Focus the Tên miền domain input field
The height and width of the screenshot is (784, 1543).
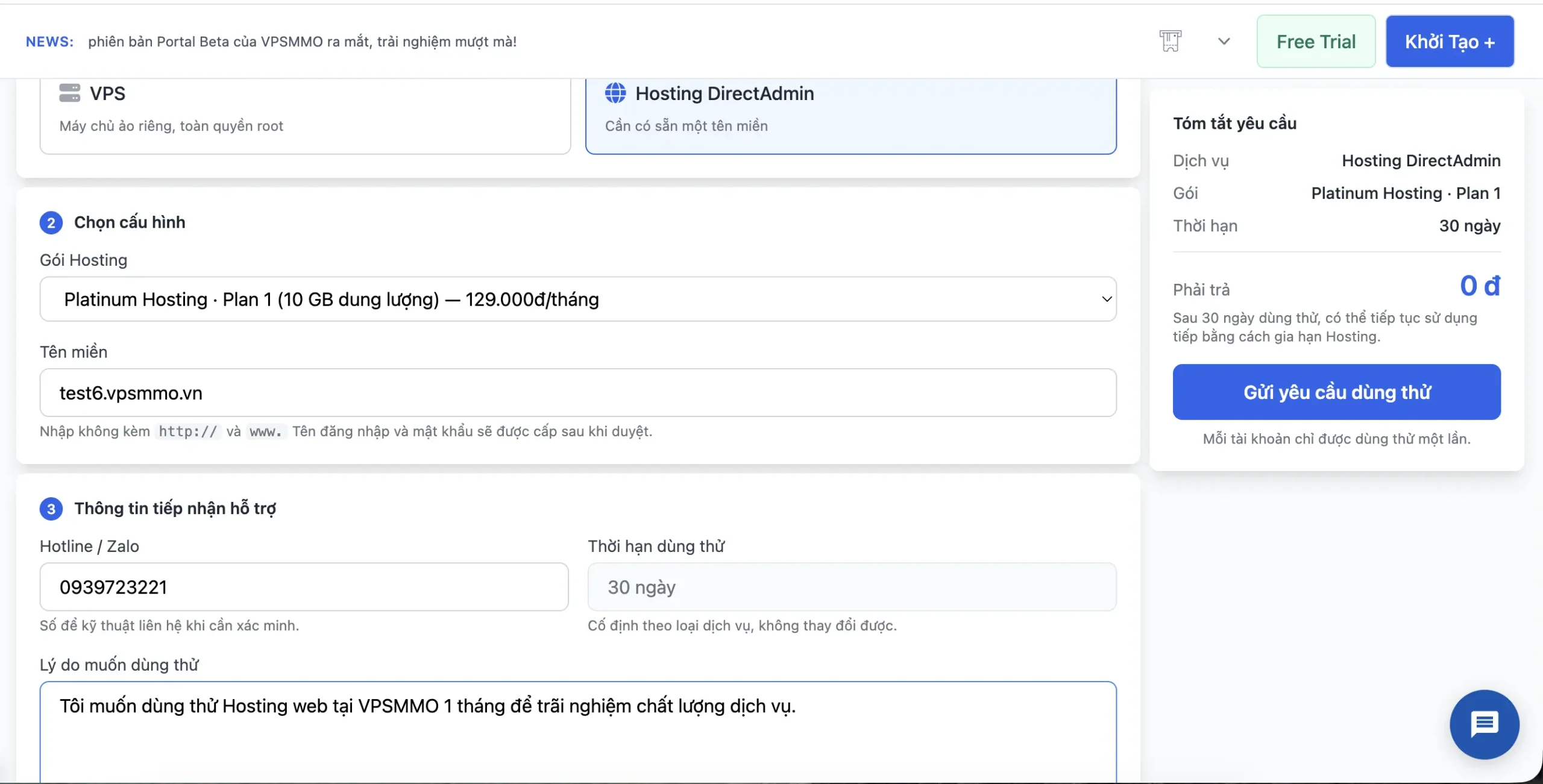tap(578, 392)
